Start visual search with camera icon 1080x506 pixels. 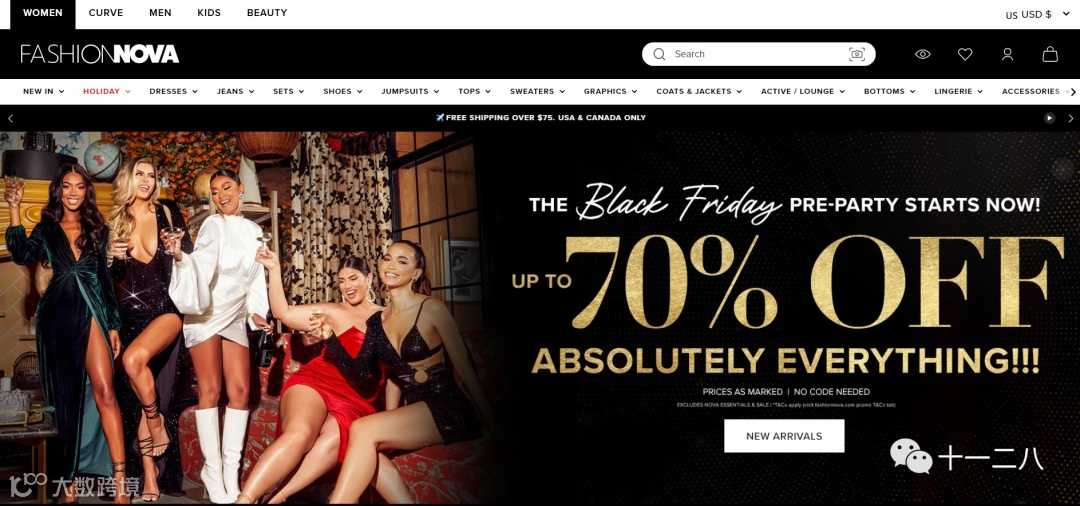coord(857,54)
